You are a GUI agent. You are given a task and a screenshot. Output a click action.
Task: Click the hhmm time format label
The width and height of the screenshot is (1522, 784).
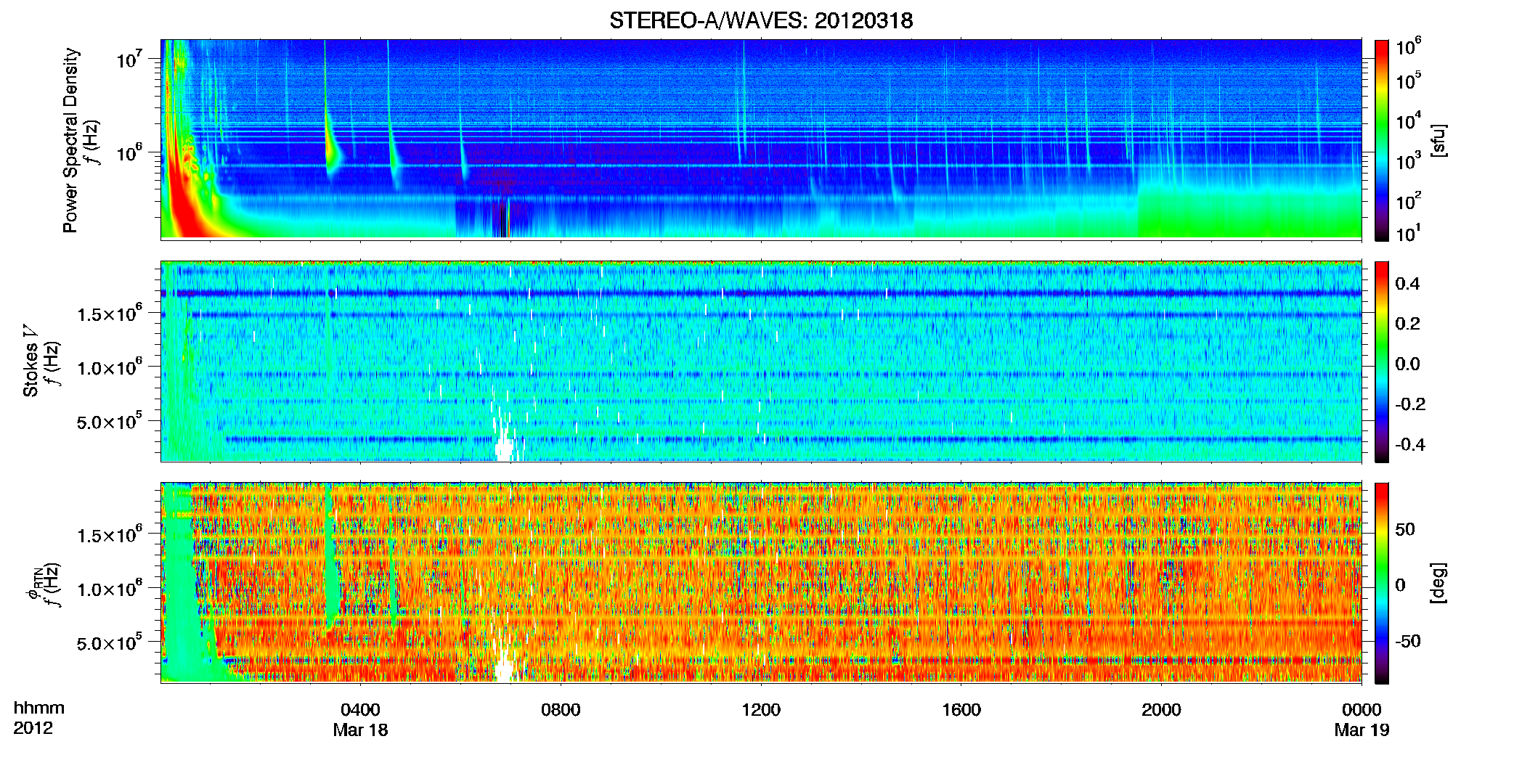[39, 708]
